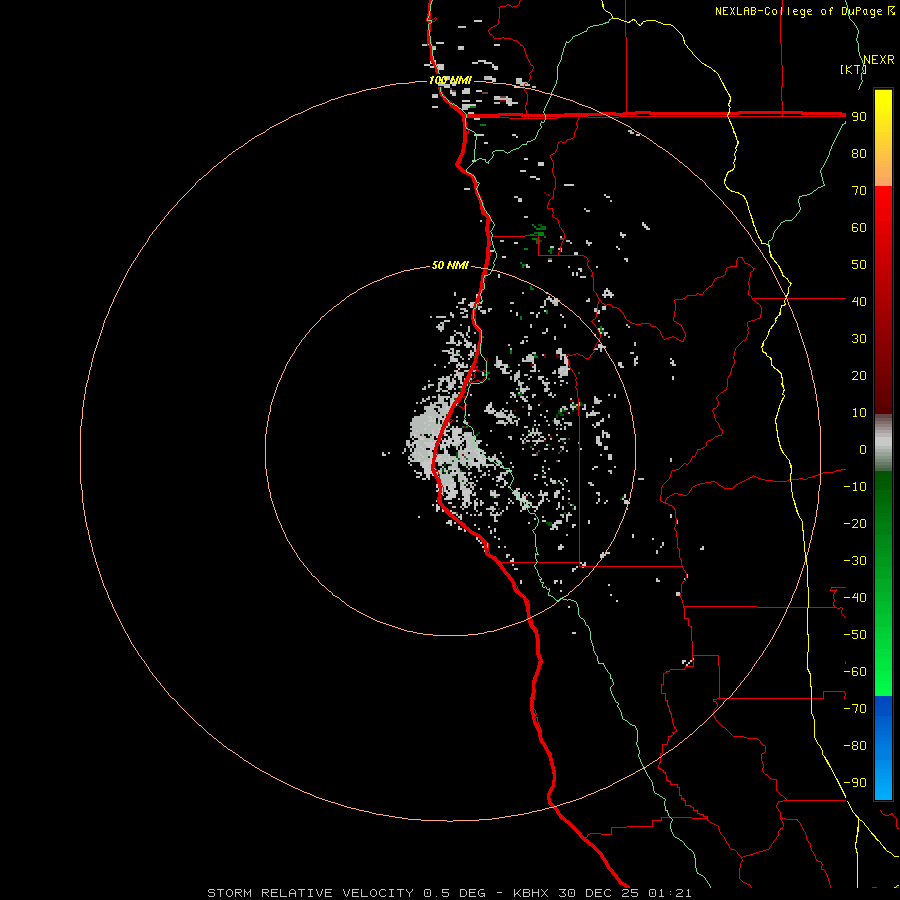Click the -60 value on velocity scale
Image resolution: width=900 pixels, height=900 pixels.
tap(855, 672)
